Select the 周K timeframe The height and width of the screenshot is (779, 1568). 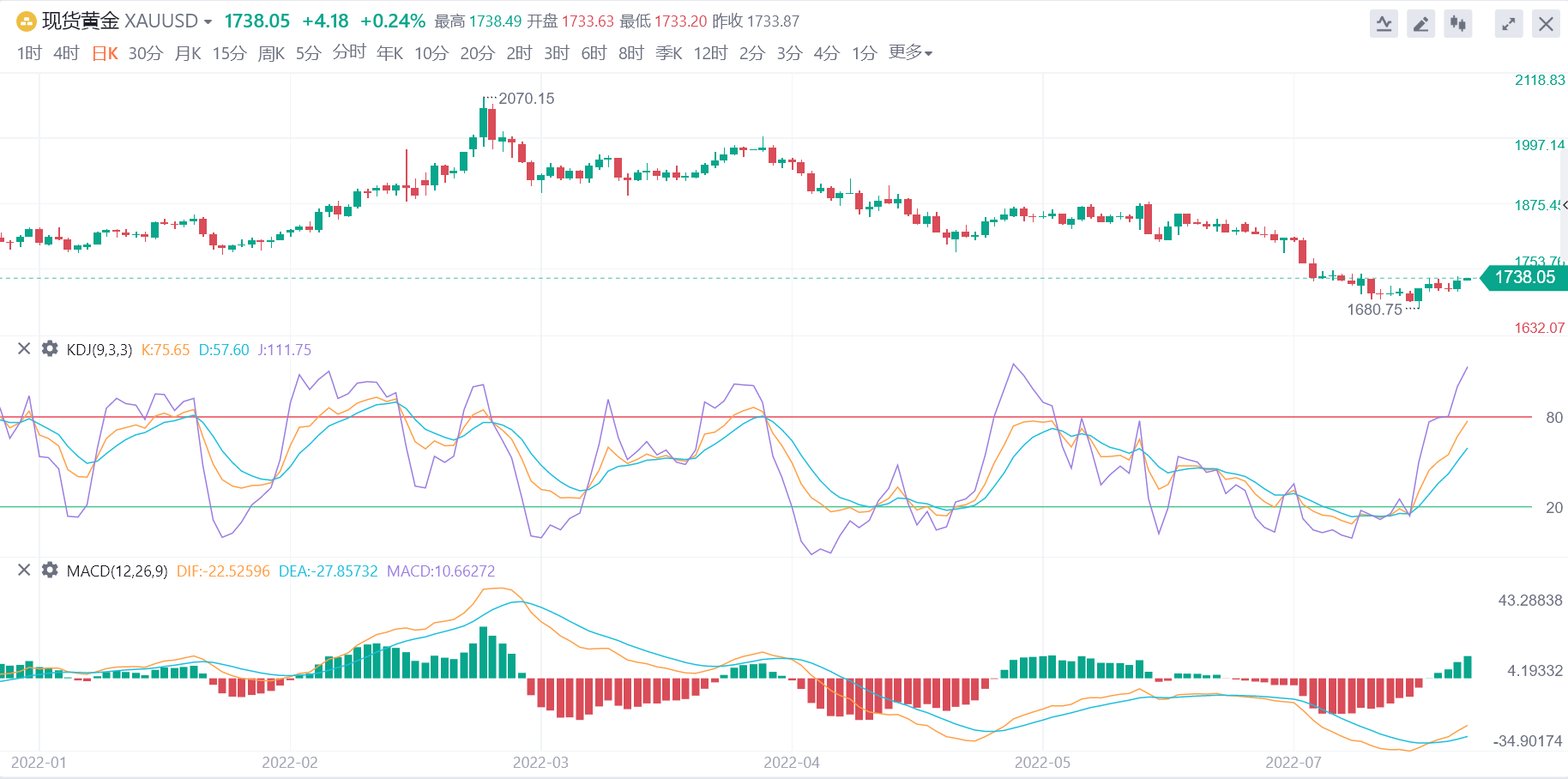click(x=271, y=53)
